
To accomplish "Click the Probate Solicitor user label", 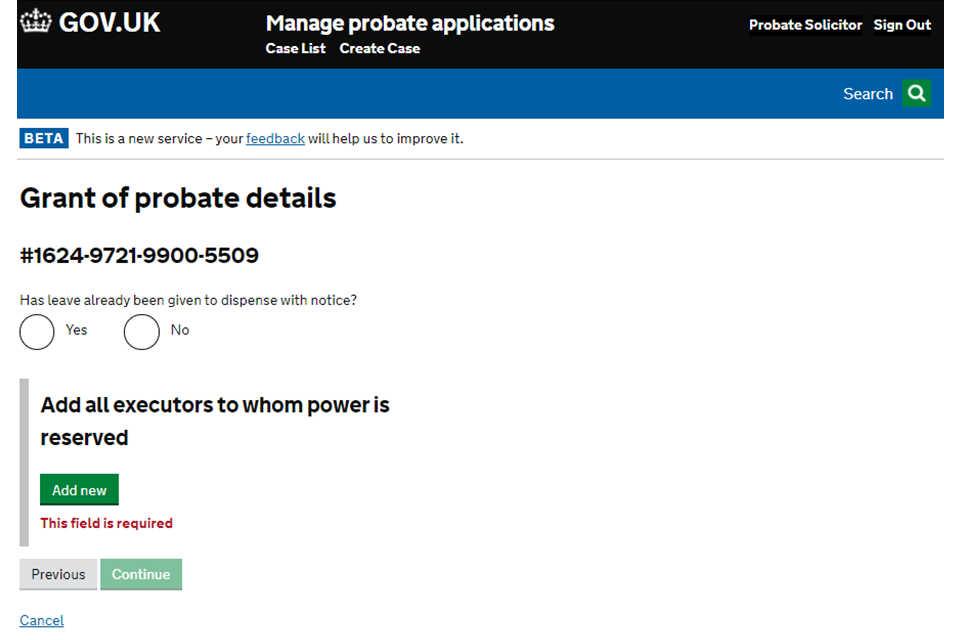I will tap(805, 25).
